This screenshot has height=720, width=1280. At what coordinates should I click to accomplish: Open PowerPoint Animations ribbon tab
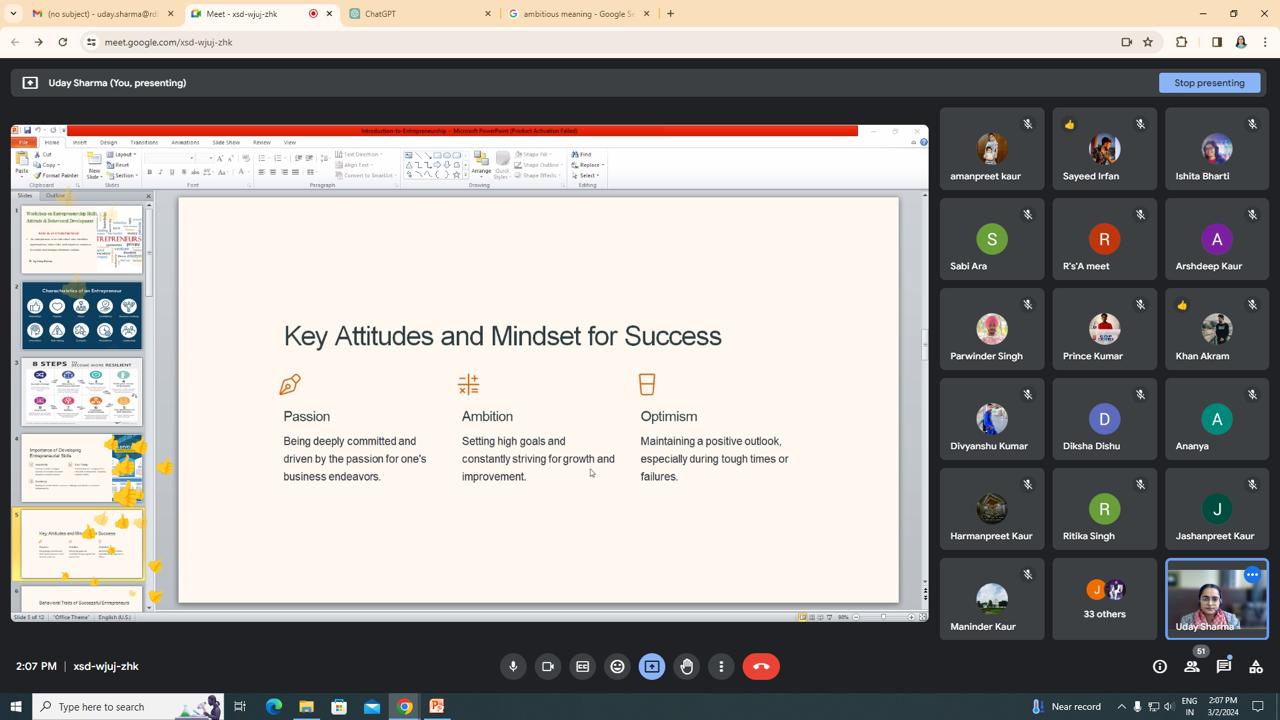(185, 142)
